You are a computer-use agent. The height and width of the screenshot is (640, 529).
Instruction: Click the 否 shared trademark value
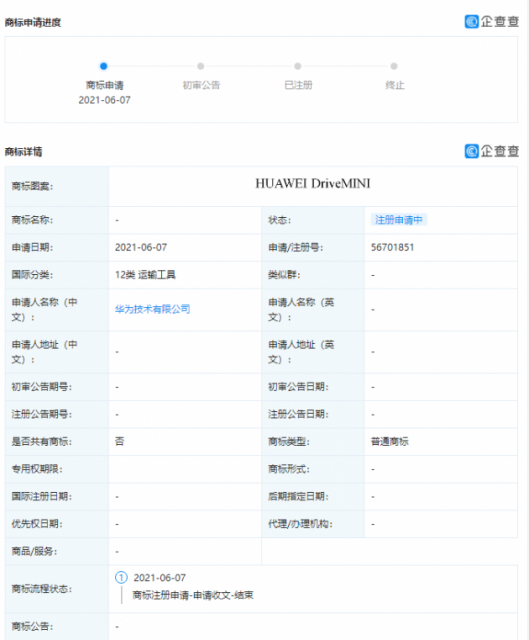[x=119, y=441]
